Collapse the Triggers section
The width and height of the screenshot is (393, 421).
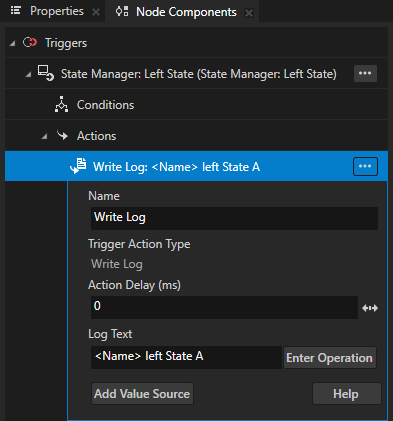click(12, 43)
